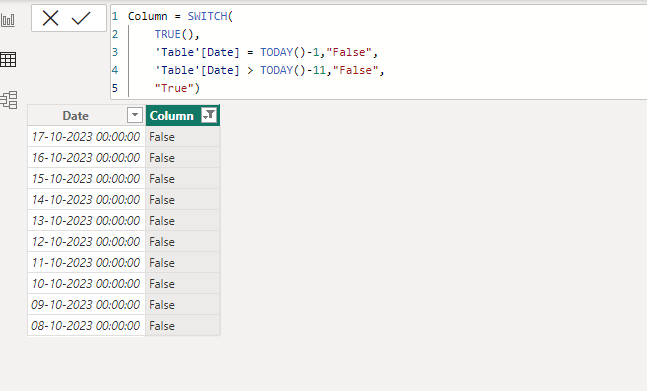This screenshot has width=647, height=391.
Task: Click False cell in 09-10-2023 row
Action: [x=183, y=305]
